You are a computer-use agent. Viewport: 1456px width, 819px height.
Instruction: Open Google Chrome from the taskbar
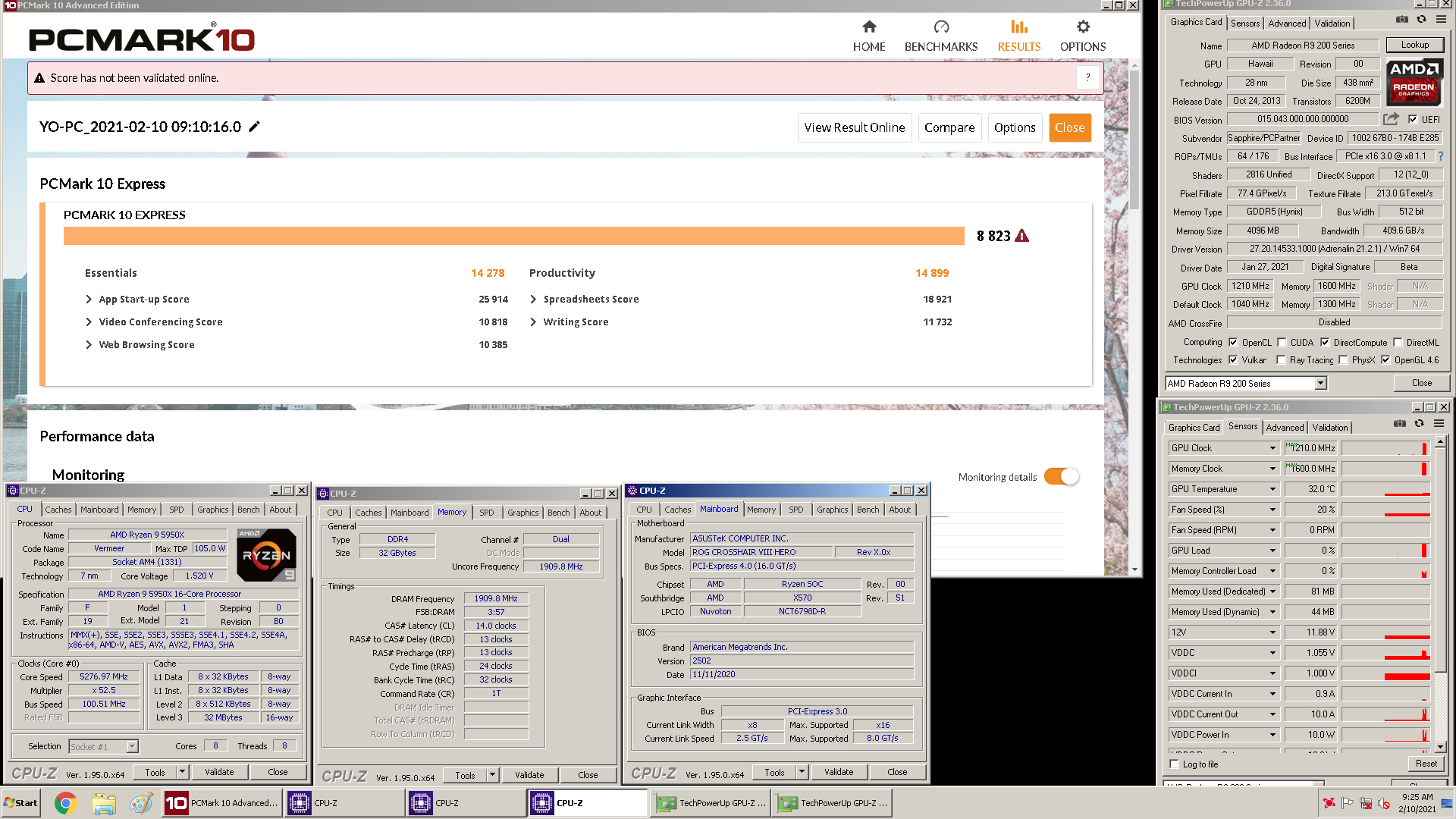click(x=66, y=803)
